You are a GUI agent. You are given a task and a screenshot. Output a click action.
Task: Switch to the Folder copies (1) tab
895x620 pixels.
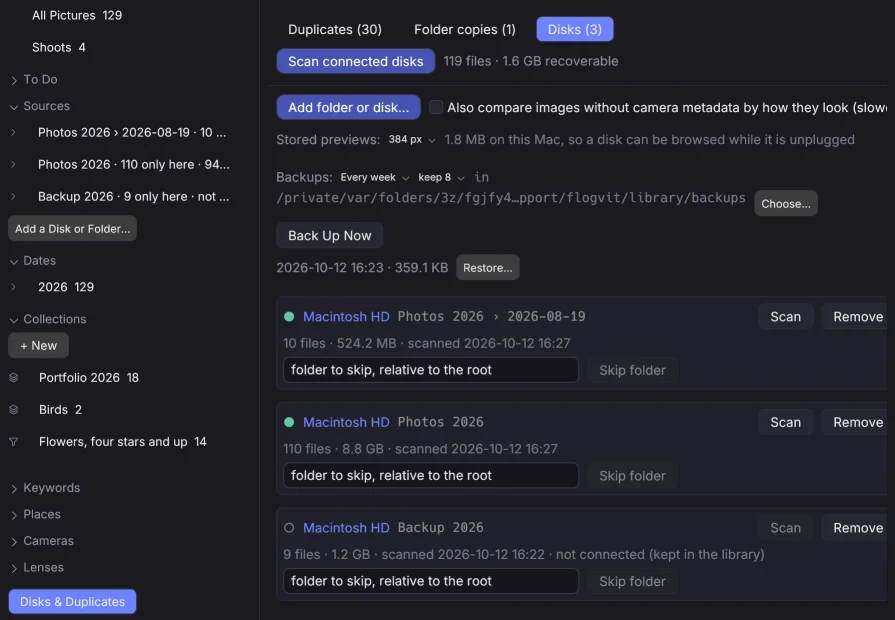[465, 29]
